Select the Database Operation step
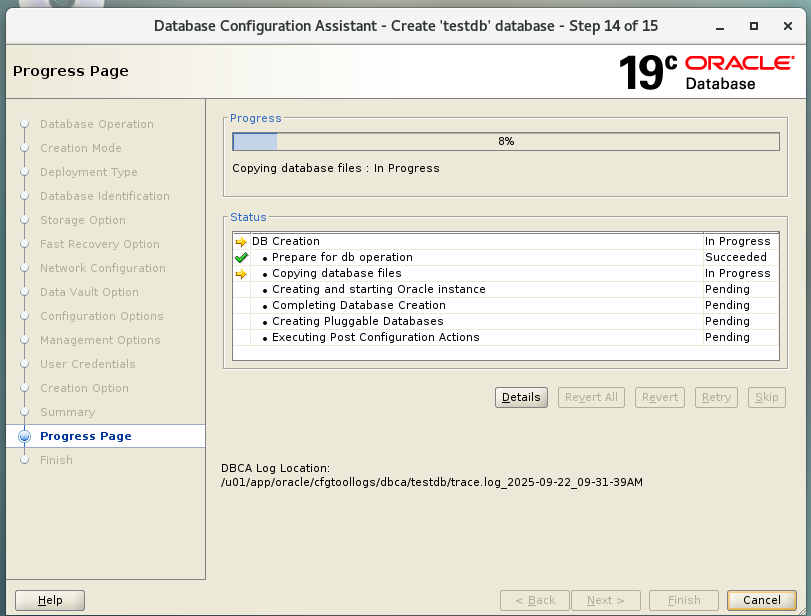 [x=97, y=125]
